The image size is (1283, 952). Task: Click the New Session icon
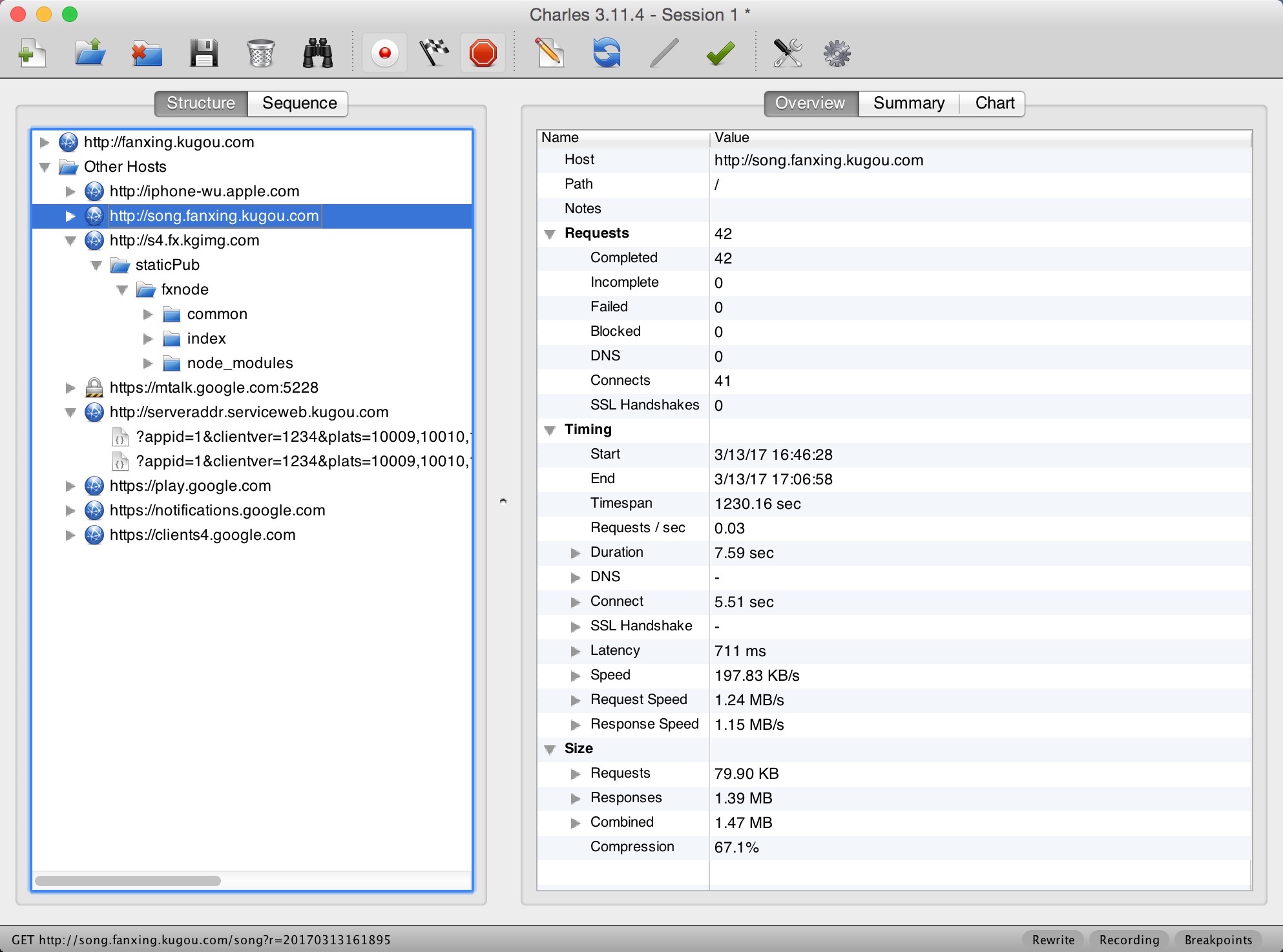(x=32, y=54)
